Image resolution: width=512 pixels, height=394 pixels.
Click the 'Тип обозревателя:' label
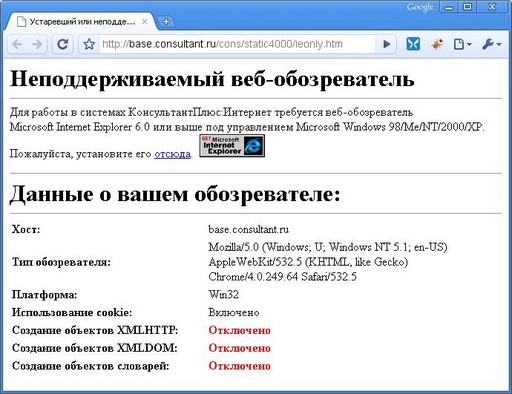point(61,262)
